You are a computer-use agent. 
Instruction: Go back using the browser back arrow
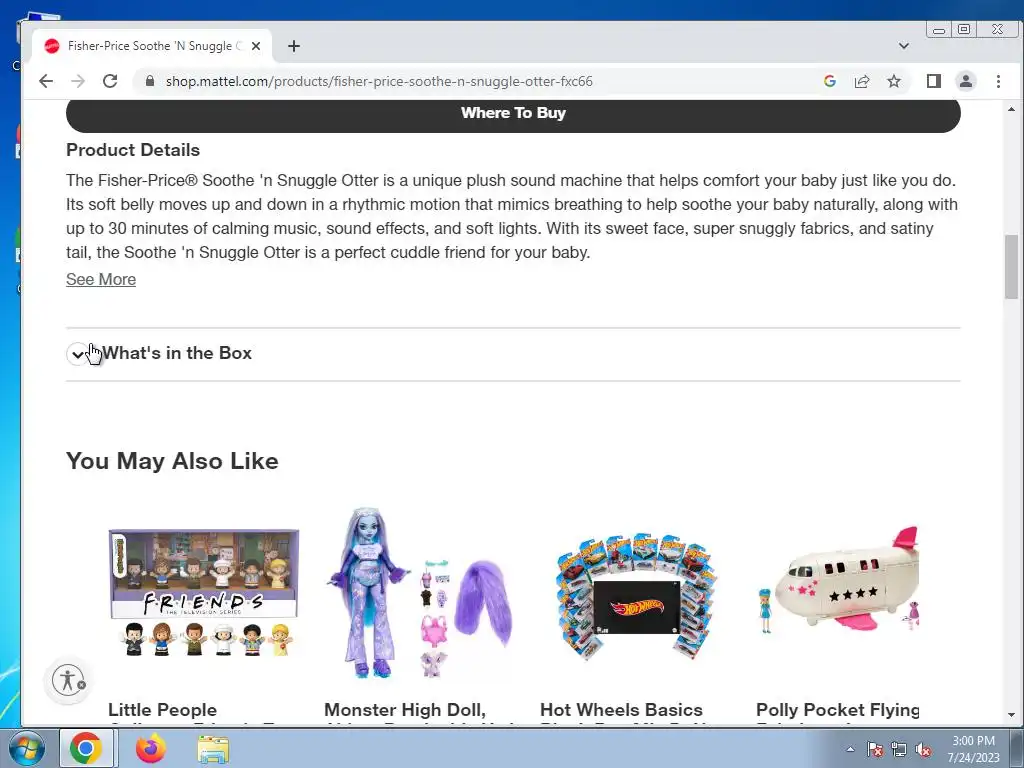46,81
